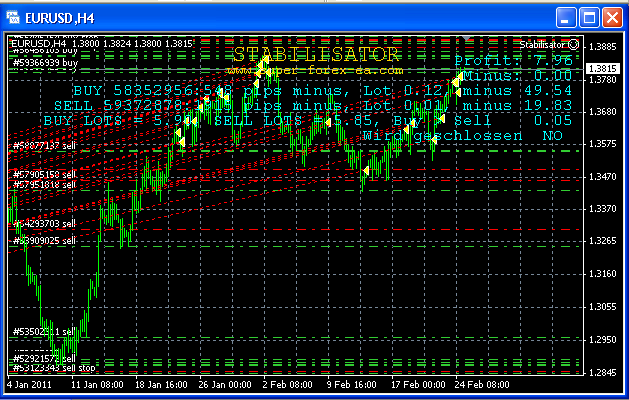
Task: Open the www.super-forex-ea.com link
Action: click(x=314, y=70)
